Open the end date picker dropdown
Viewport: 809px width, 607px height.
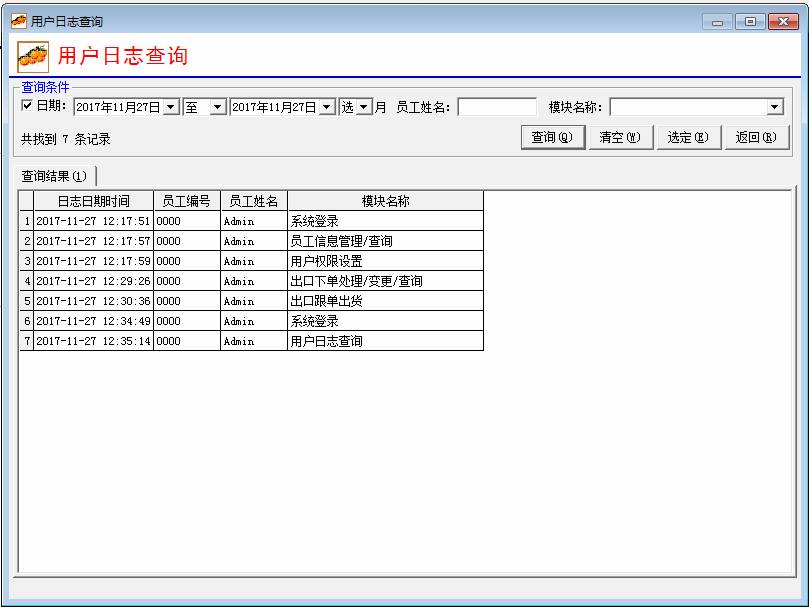[327, 107]
